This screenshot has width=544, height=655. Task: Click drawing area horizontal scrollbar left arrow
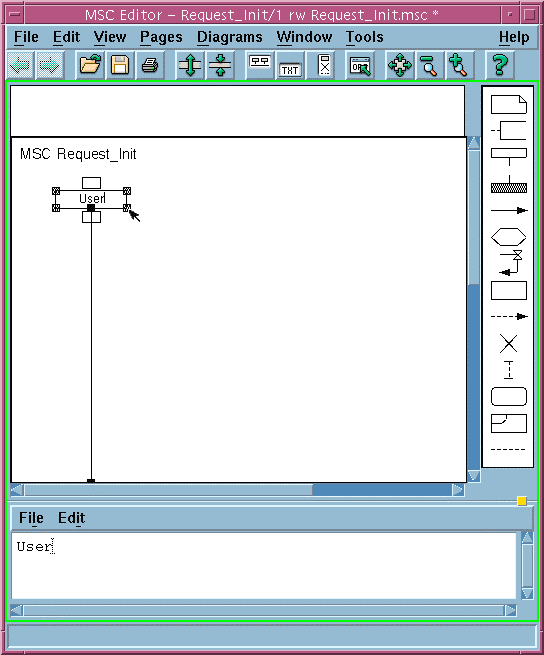[17, 490]
